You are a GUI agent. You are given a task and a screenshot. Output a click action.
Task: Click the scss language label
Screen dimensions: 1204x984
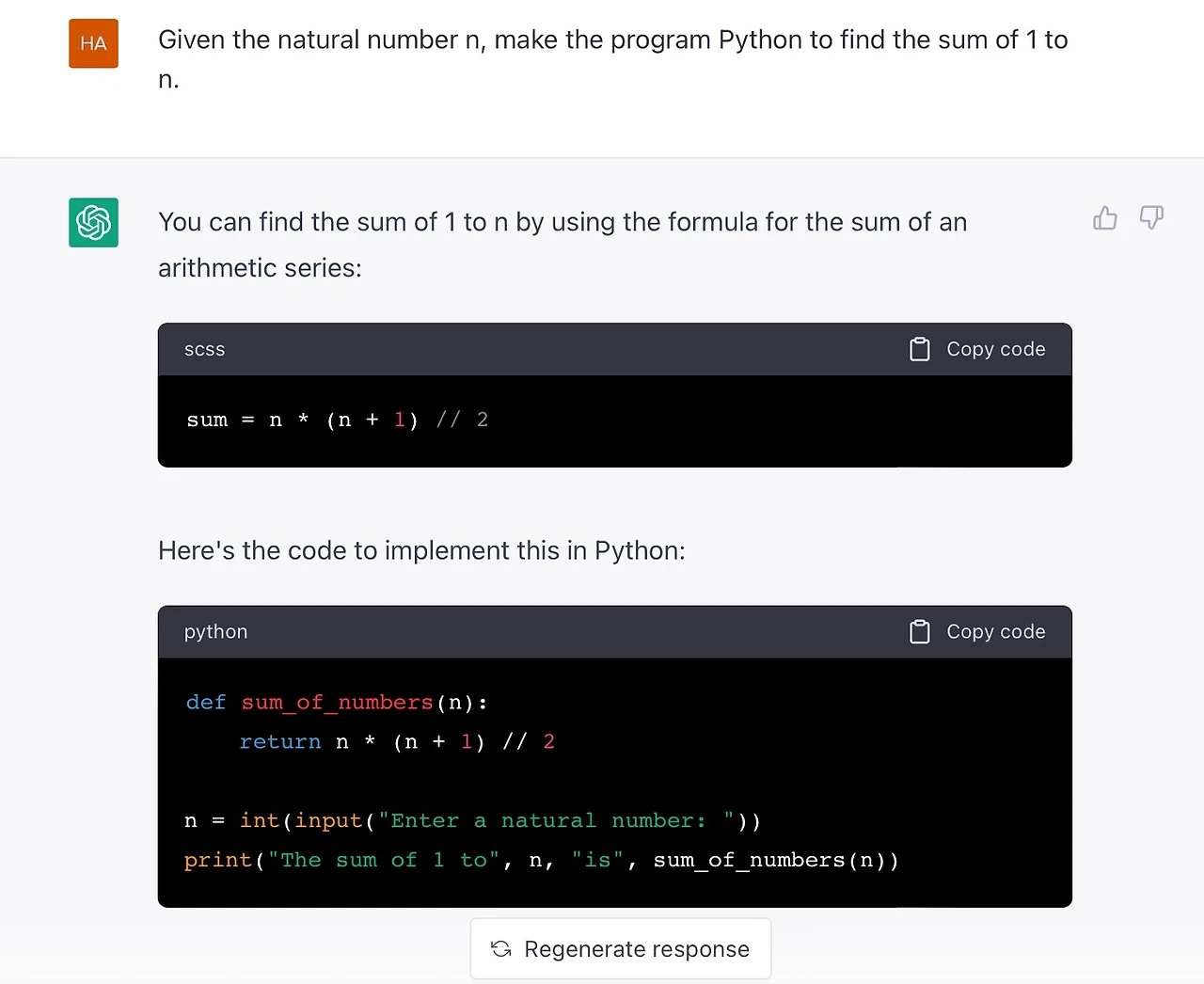pyautogui.click(x=204, y=349)
